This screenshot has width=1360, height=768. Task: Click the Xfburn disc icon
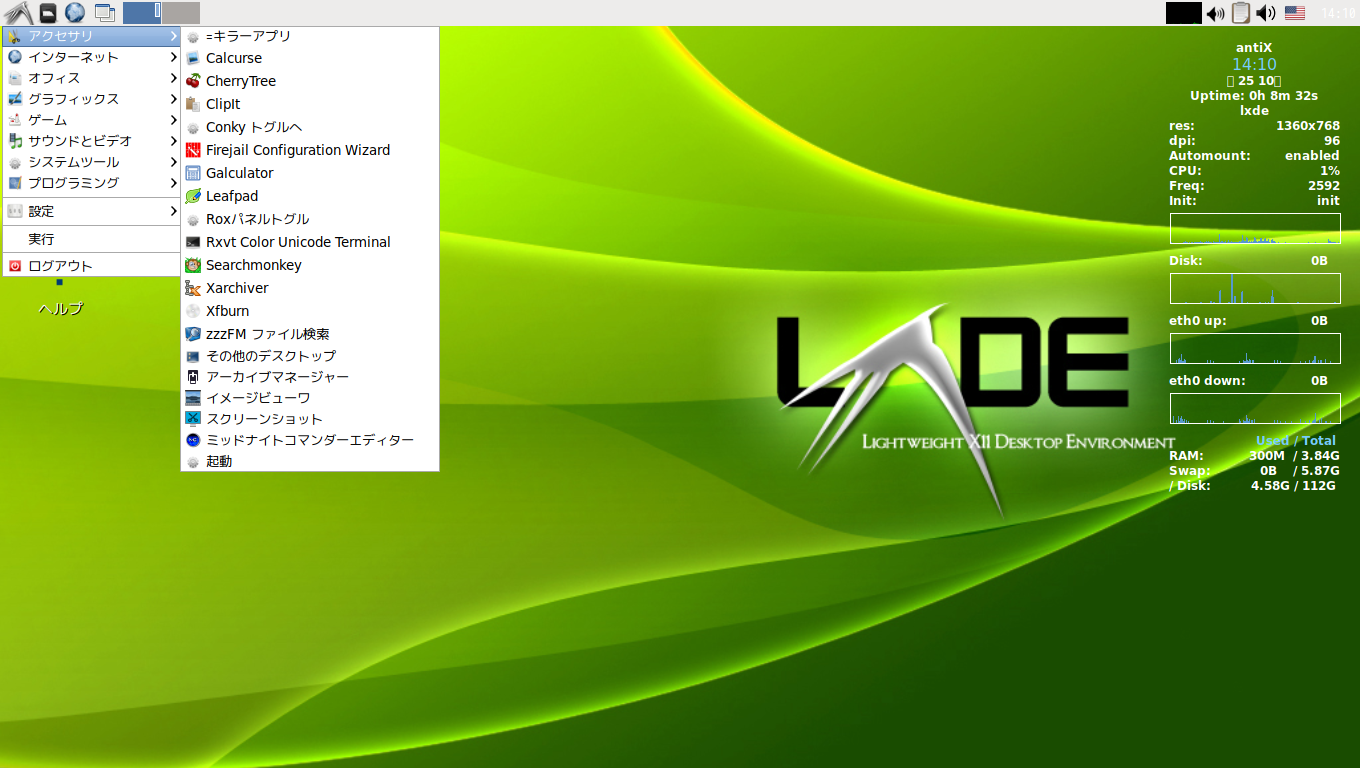pos(193,311)
